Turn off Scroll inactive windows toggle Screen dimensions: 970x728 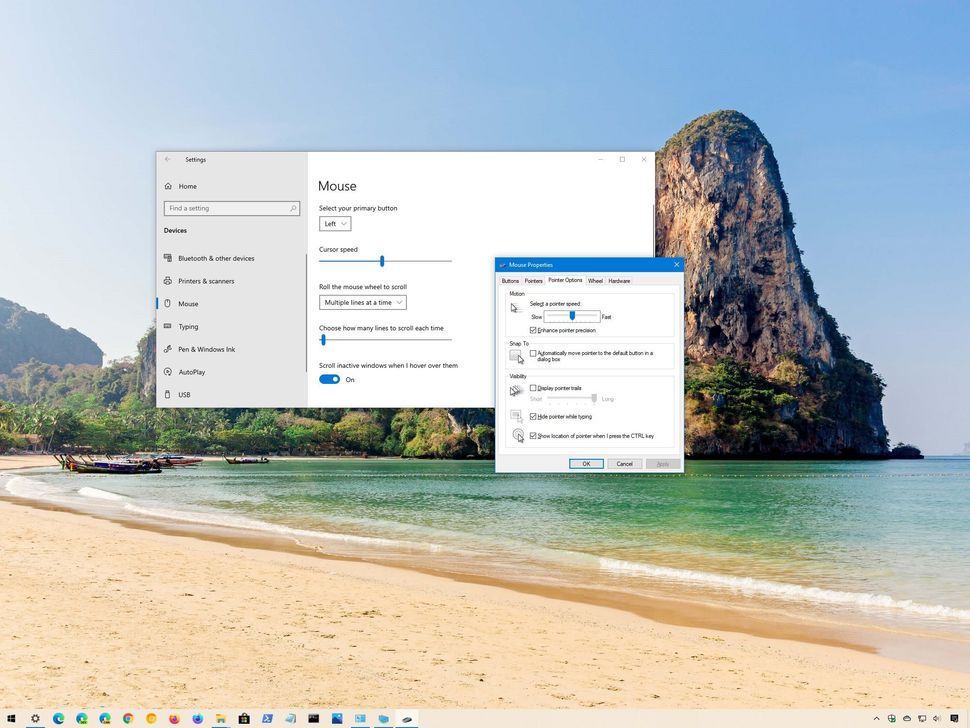point(330,380)
